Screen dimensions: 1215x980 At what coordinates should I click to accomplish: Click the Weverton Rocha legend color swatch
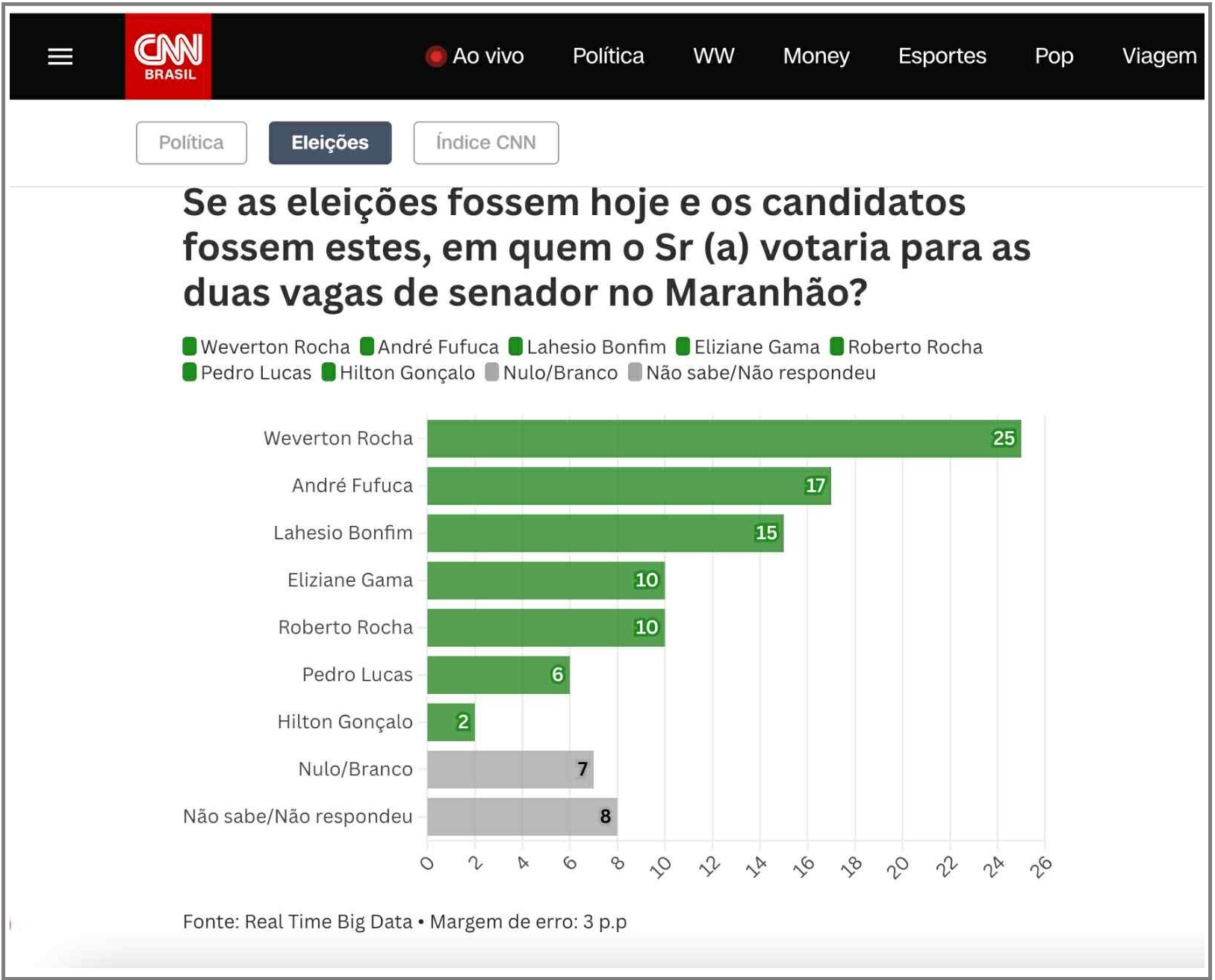(x=190, y=347)
